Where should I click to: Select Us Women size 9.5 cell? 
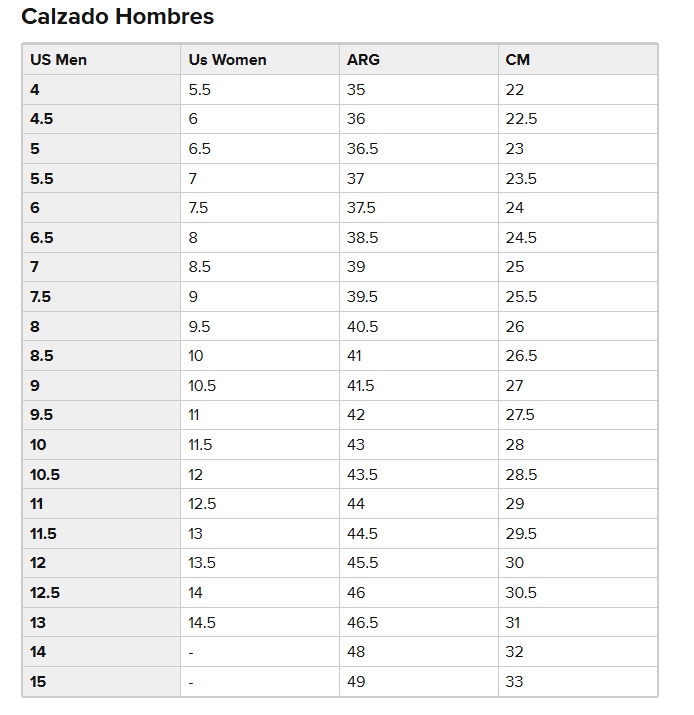coord(260,326)
